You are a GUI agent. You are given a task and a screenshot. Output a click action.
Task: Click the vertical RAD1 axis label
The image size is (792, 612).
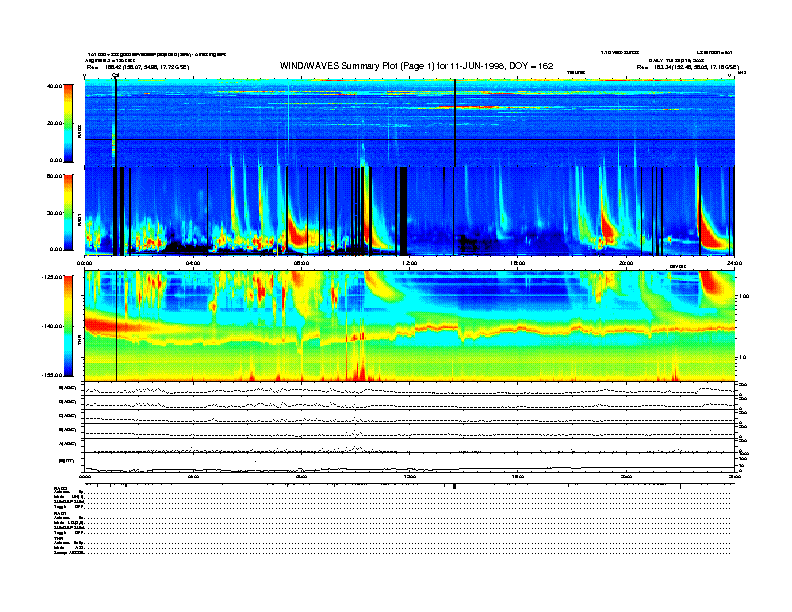point(79,220)
